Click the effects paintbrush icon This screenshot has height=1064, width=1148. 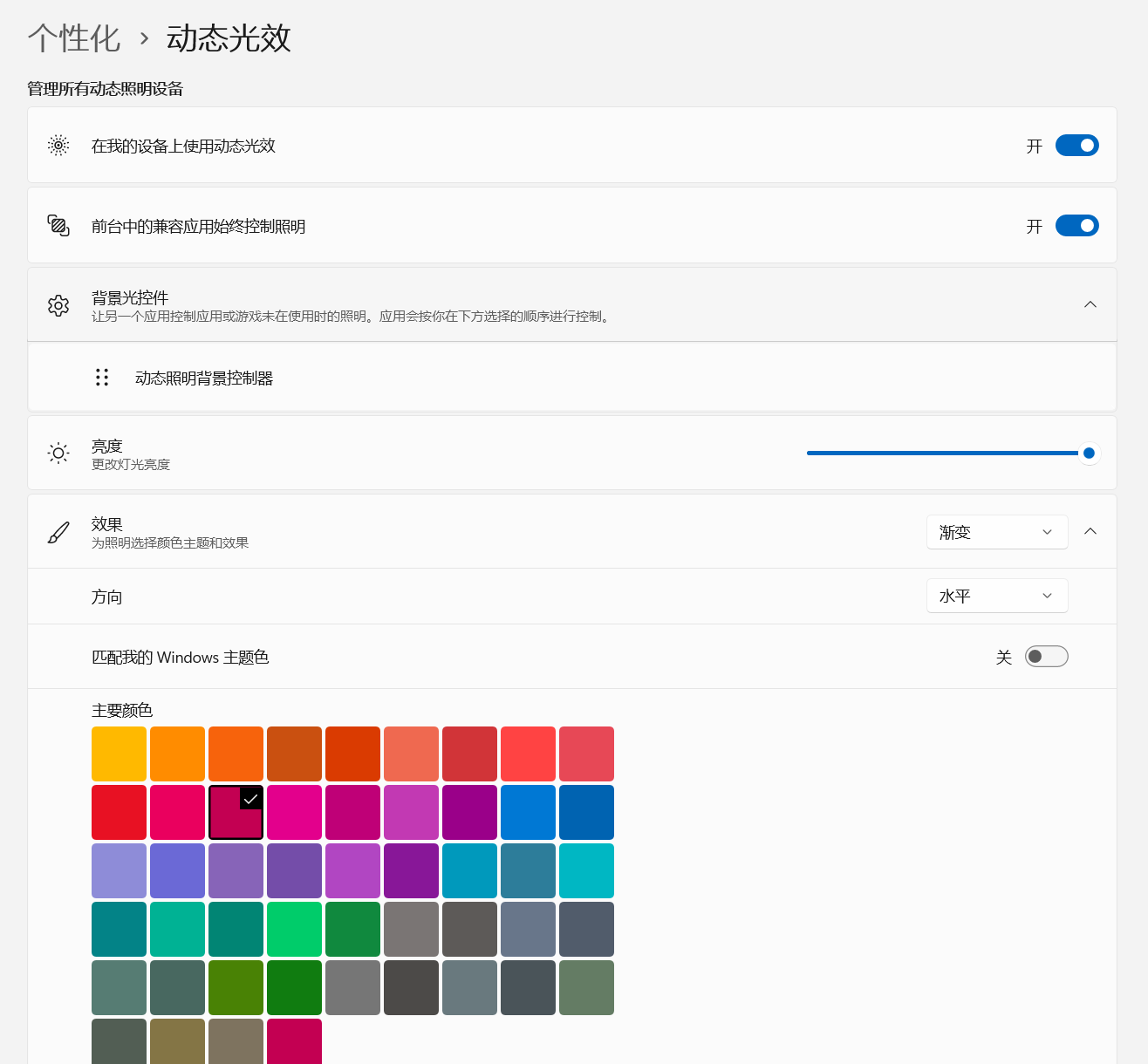coord(58,532)
